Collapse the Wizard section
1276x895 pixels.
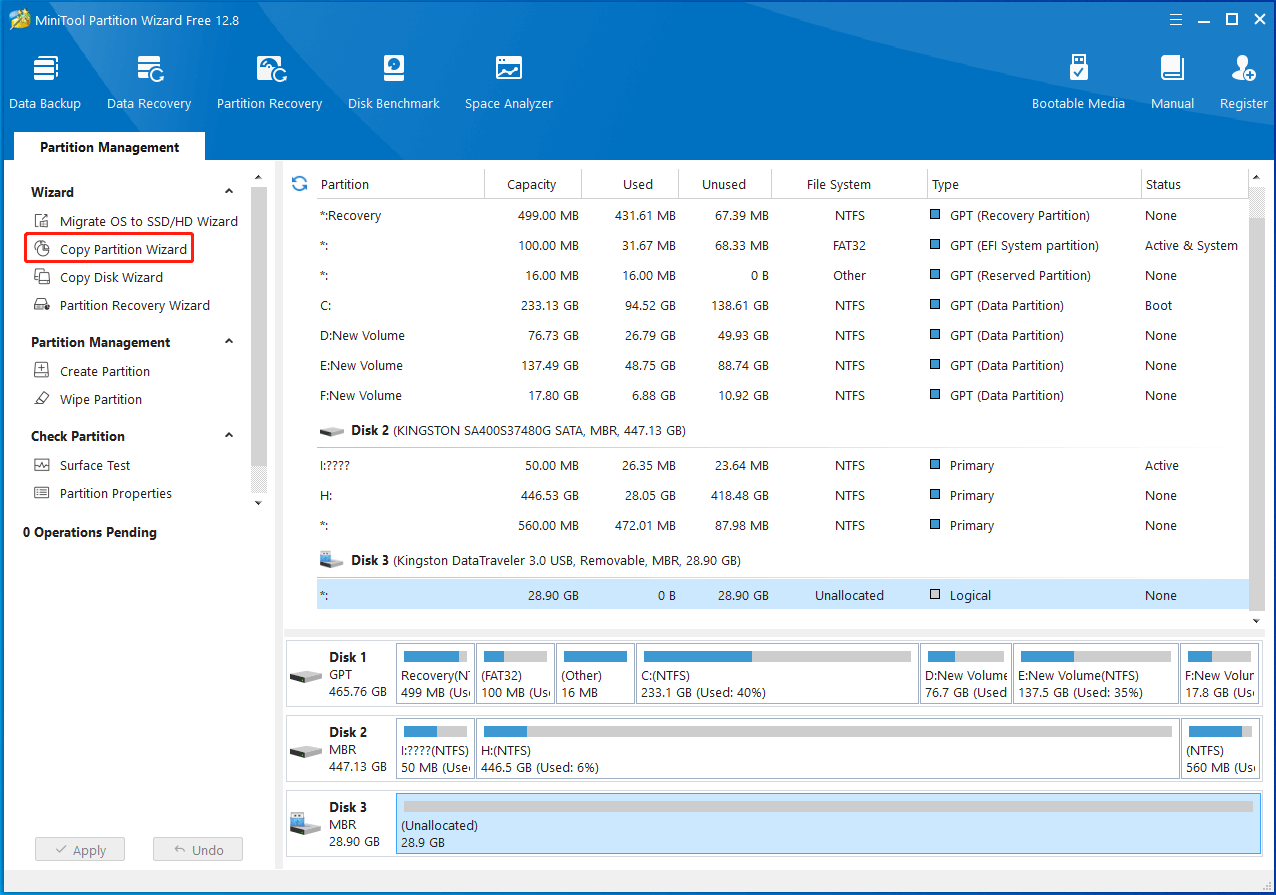(229, 192)
